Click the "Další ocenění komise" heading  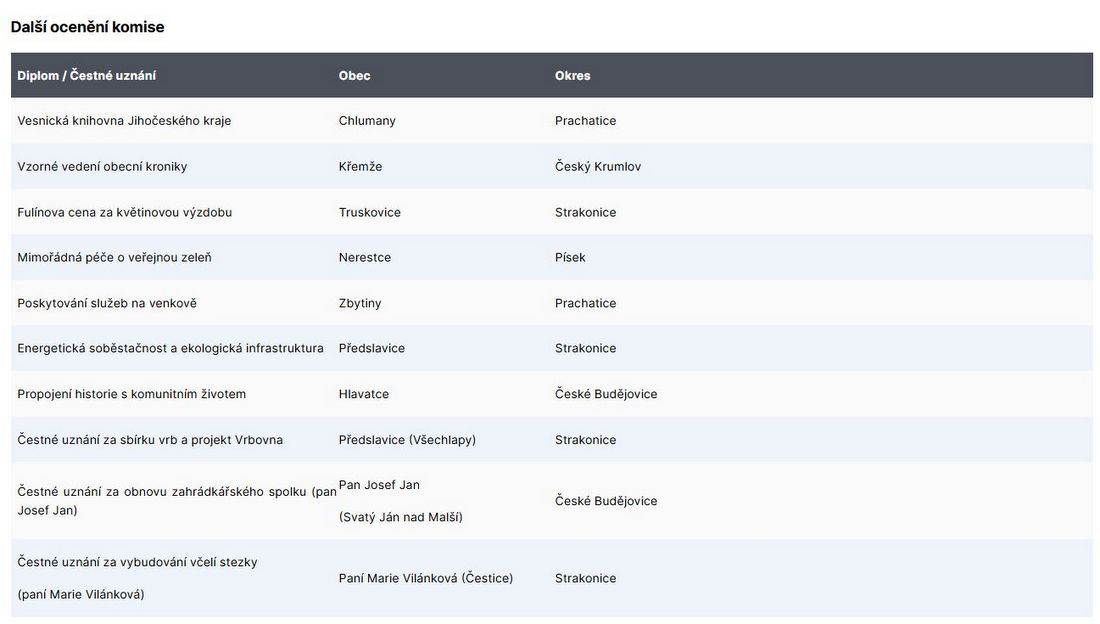pyautogui.click(x=87, y=27)
